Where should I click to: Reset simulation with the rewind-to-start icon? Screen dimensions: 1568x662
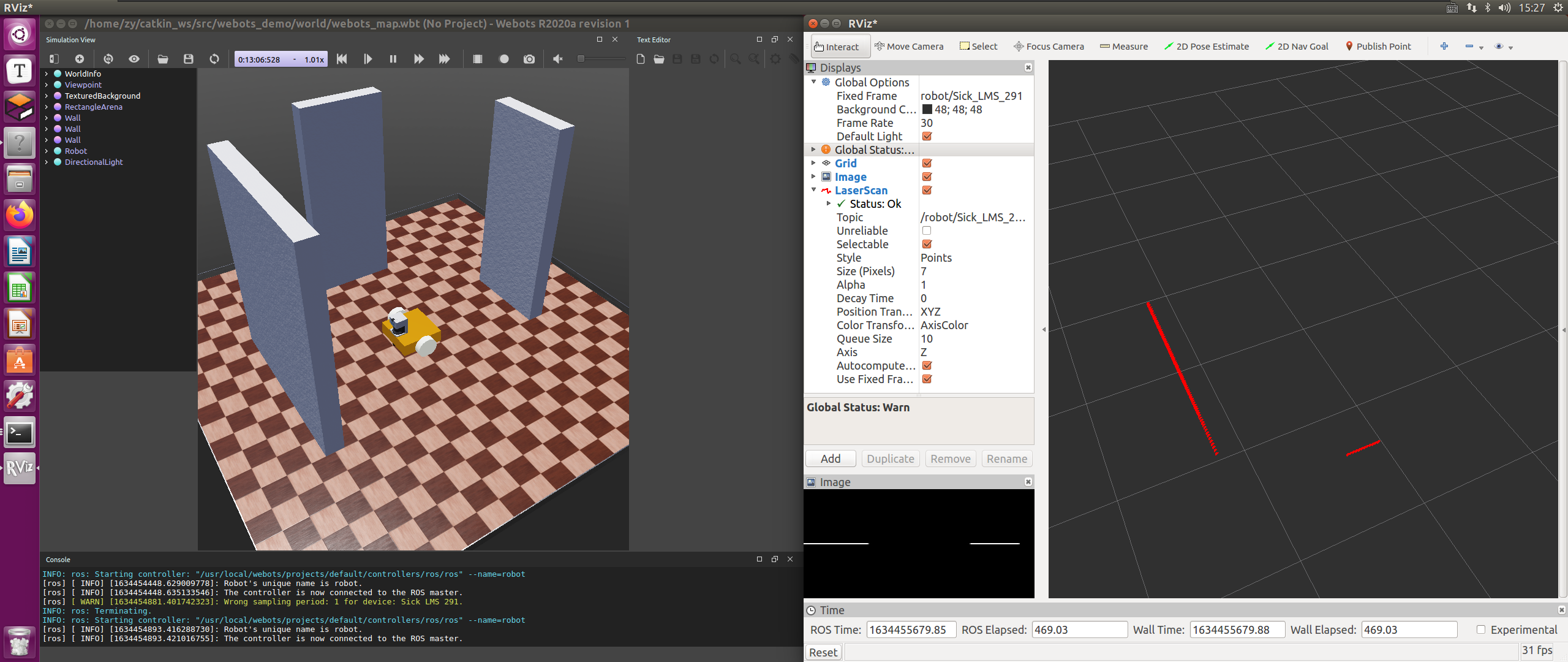(342, 59)
